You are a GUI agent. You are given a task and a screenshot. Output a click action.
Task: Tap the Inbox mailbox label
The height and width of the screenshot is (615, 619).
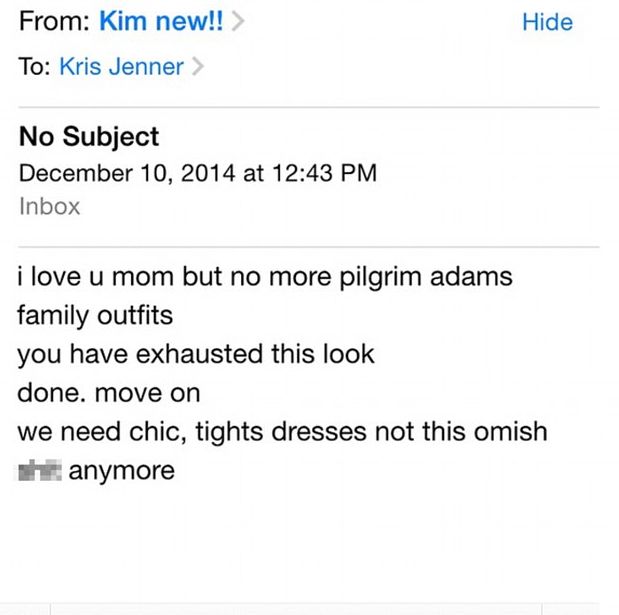pos(49,206)
